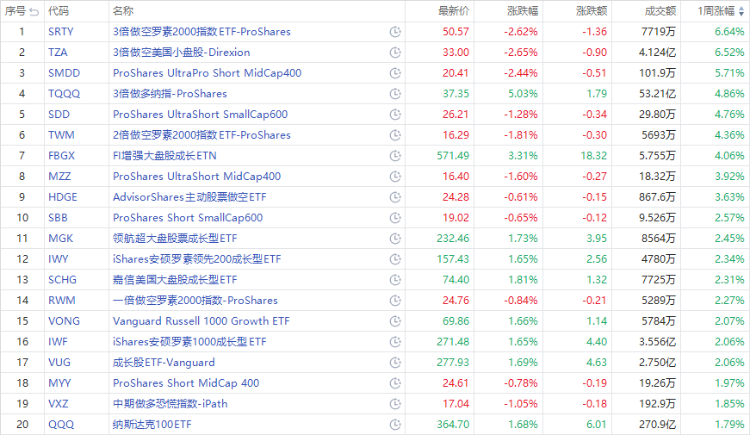Open ticker code SMDD

coord(64,73)
